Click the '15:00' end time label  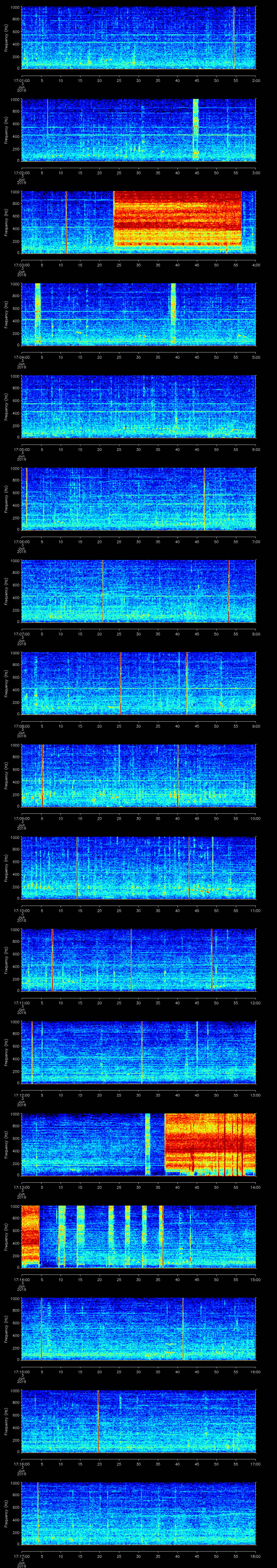(x=255, y=1279)
